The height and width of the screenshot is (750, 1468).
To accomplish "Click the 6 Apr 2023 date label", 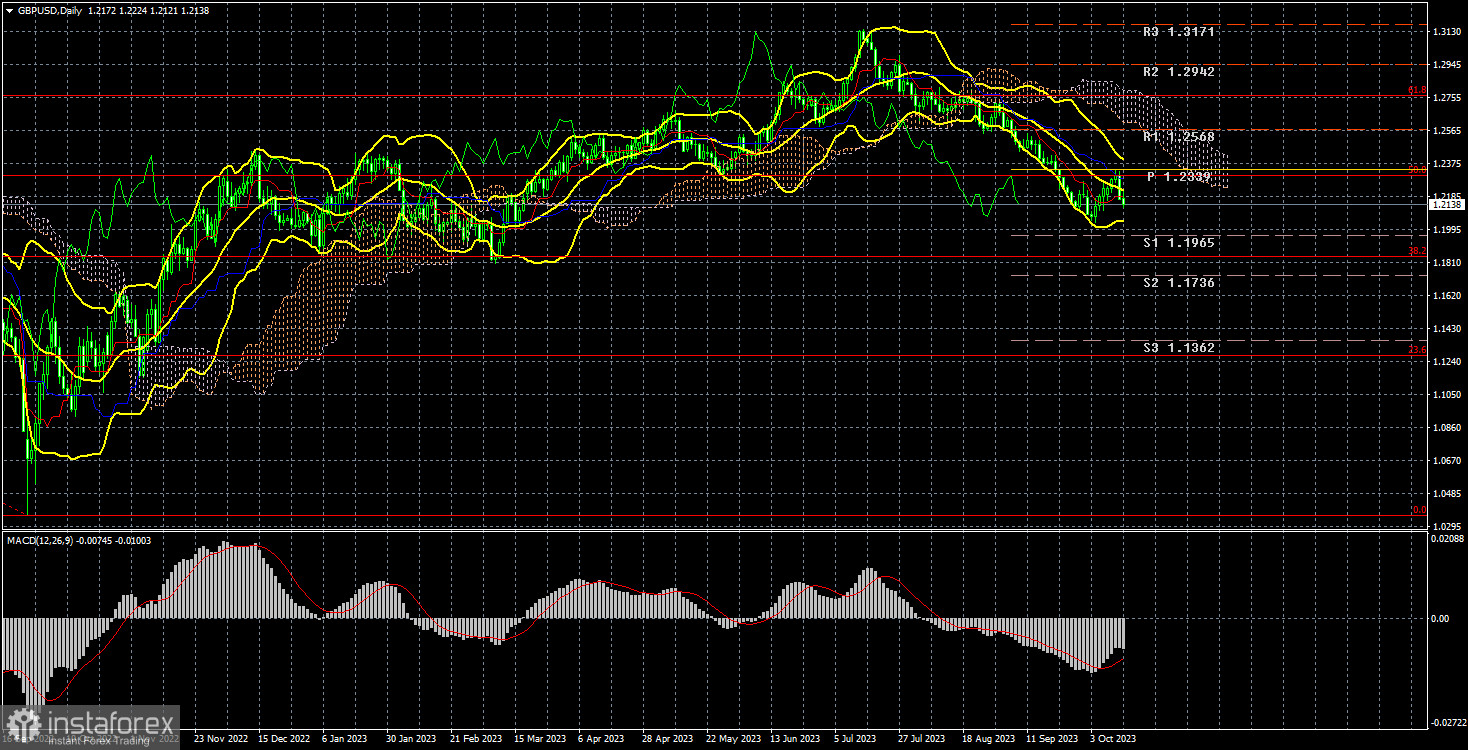I will click(x=603, y=739).
